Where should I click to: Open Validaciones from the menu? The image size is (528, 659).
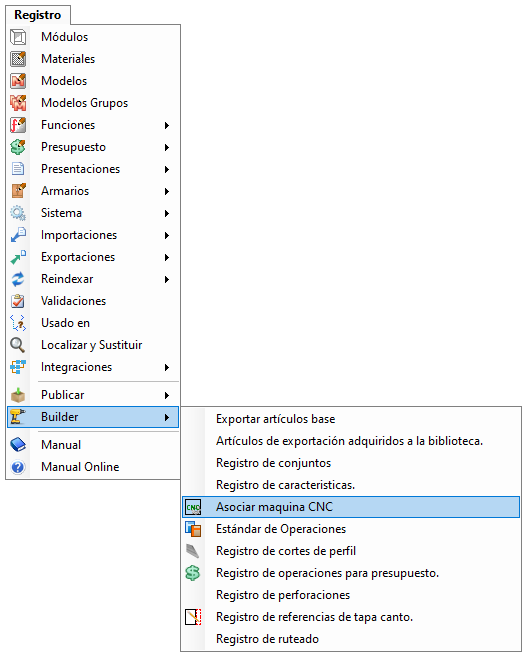(x=93, y=301)
